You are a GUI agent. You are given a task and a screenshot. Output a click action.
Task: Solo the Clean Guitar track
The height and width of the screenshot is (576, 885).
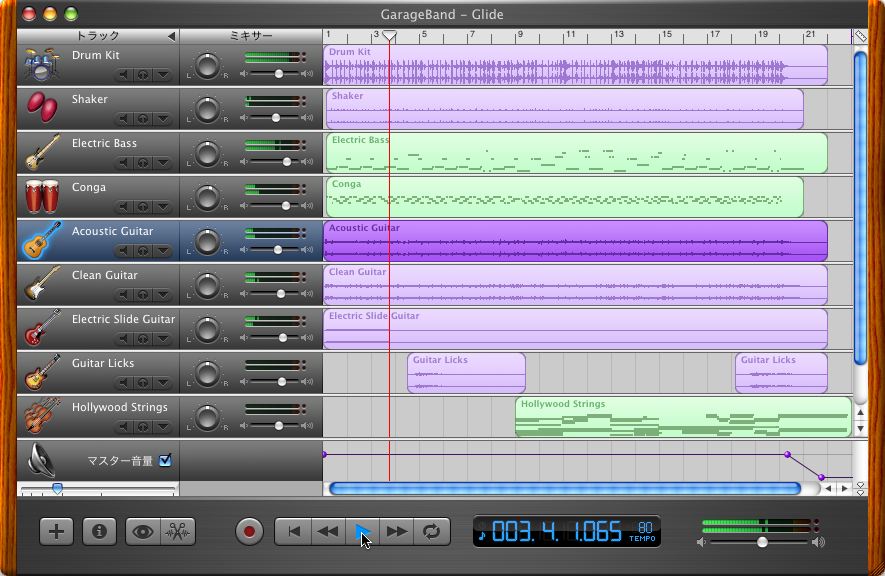pos(143,294)
